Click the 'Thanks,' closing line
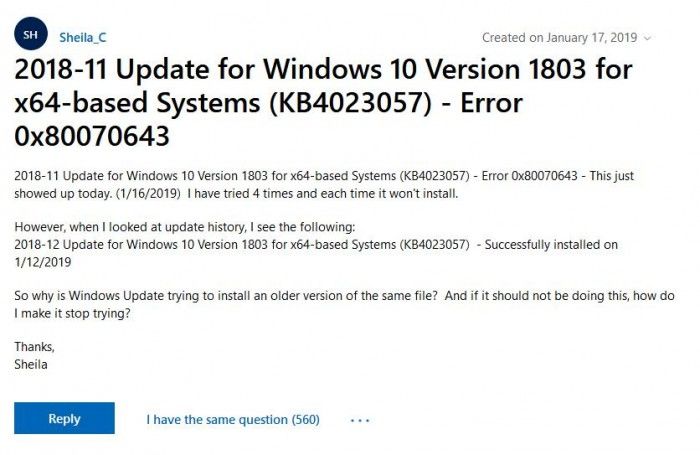Viewport: 700px width, 455px height. tap(35, 347)
